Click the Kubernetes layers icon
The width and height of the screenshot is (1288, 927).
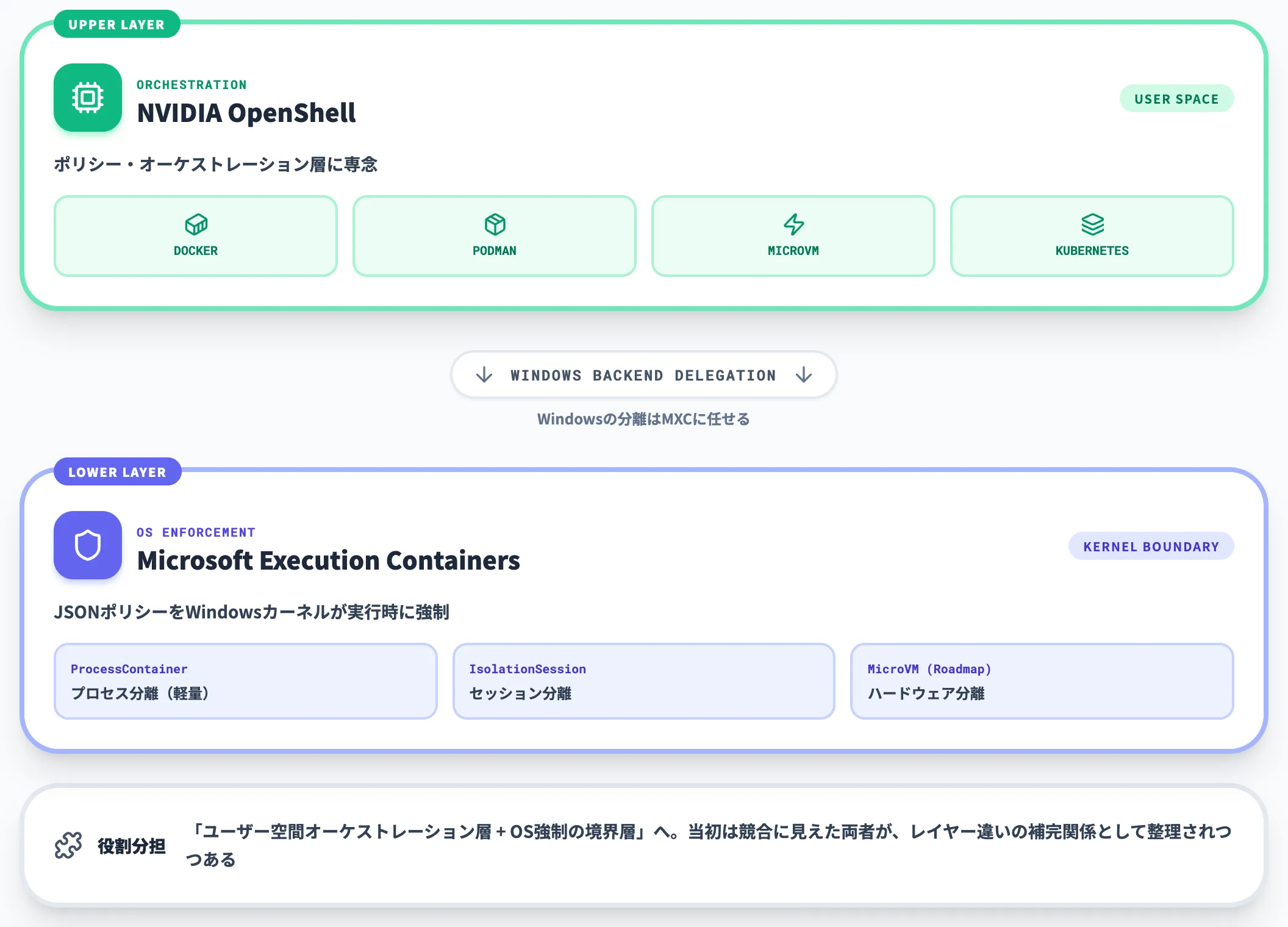pos(1092,224)
